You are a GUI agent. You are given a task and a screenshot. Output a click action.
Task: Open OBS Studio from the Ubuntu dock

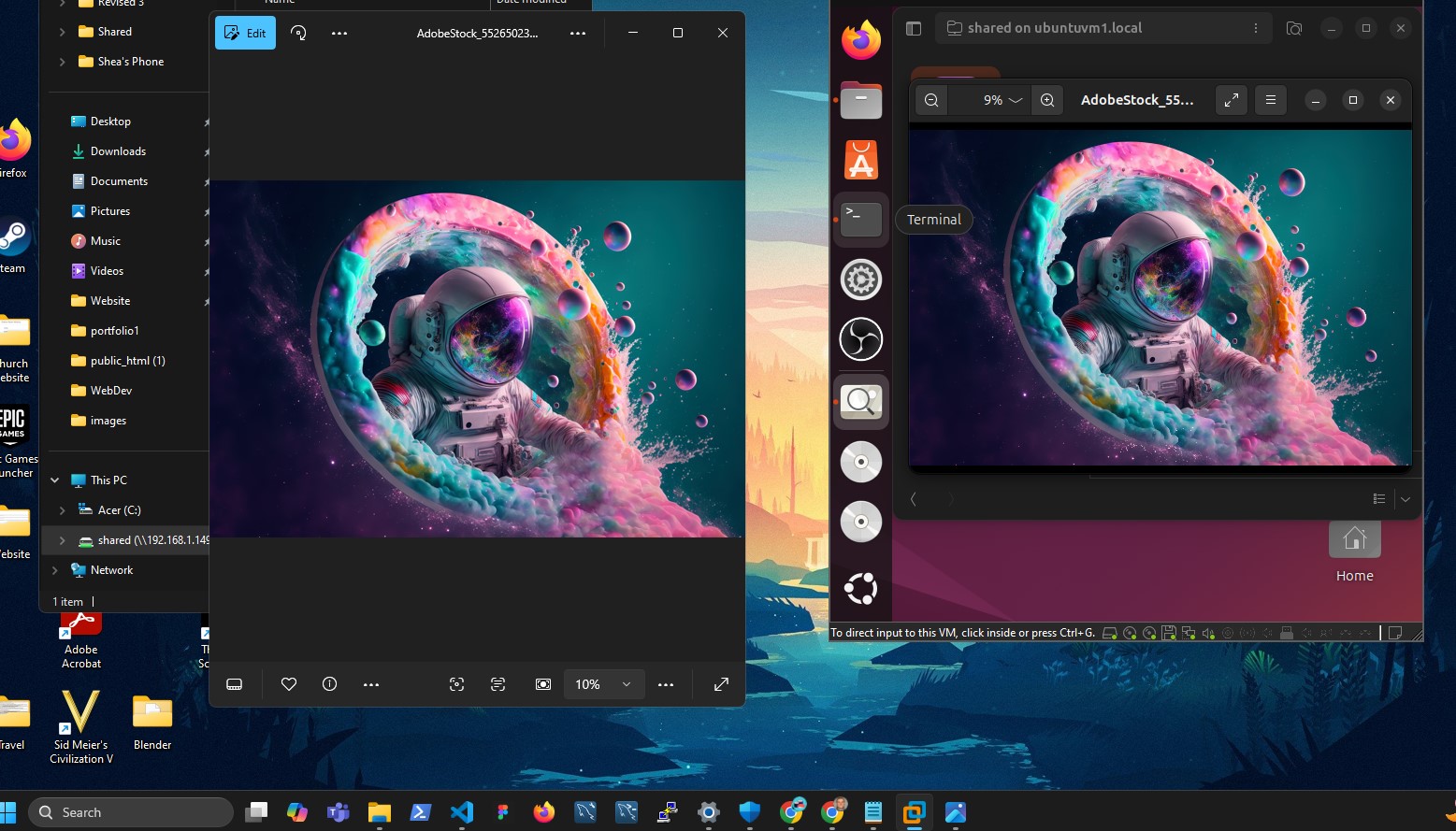[x=860, y=339]
